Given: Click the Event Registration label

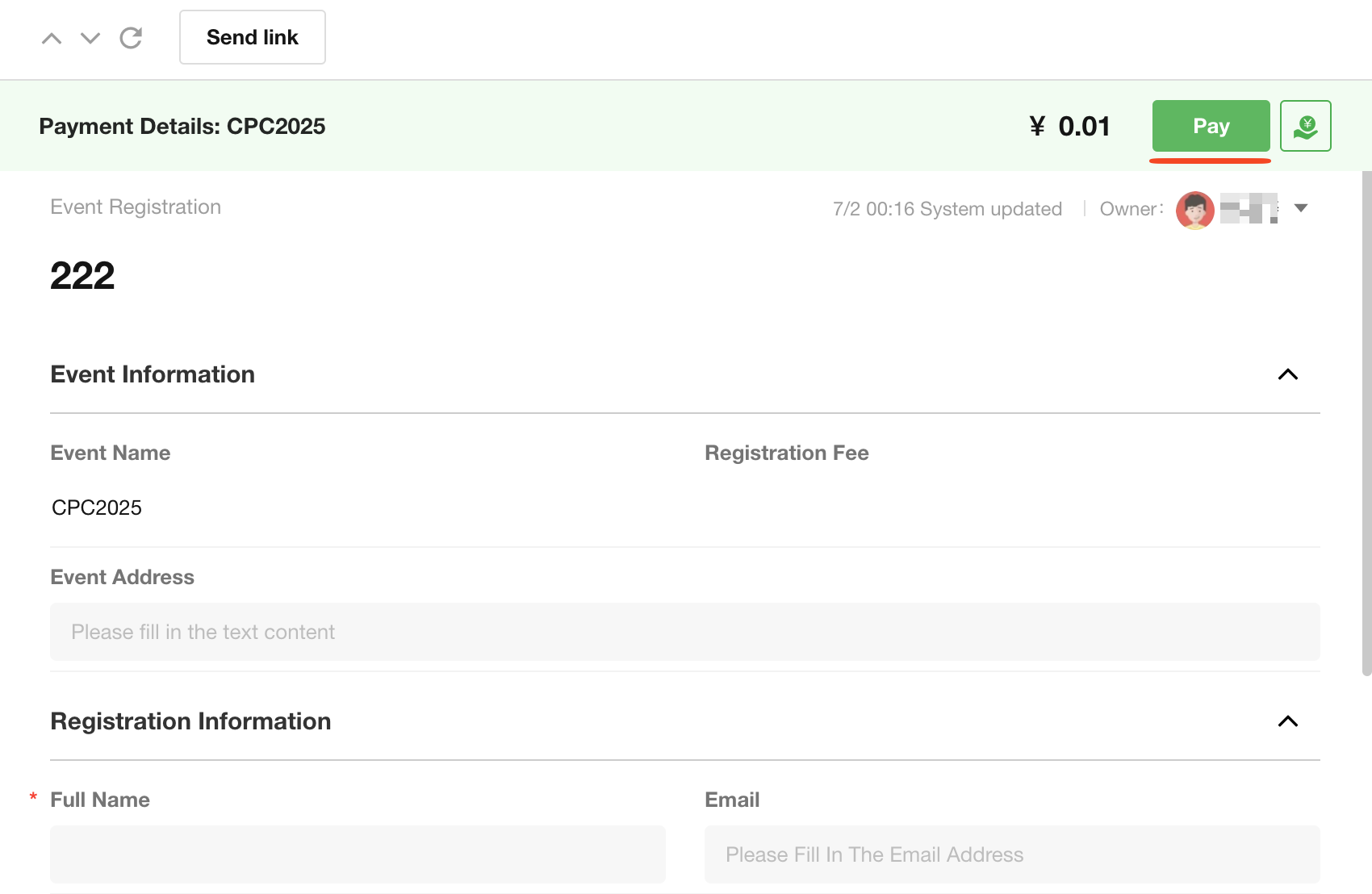Looking at the screenshot, I should (x=136, y=207).
